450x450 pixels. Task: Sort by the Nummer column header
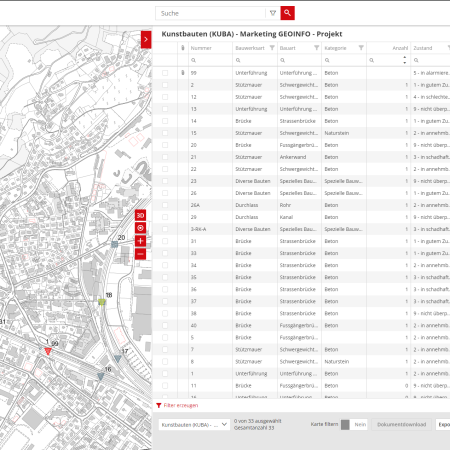point(201,48)
